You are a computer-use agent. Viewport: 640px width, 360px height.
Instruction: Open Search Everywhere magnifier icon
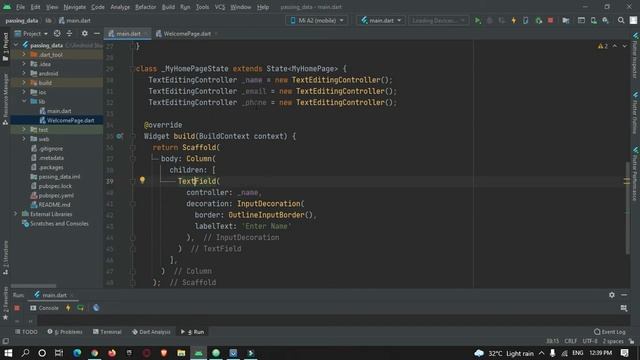621,20
